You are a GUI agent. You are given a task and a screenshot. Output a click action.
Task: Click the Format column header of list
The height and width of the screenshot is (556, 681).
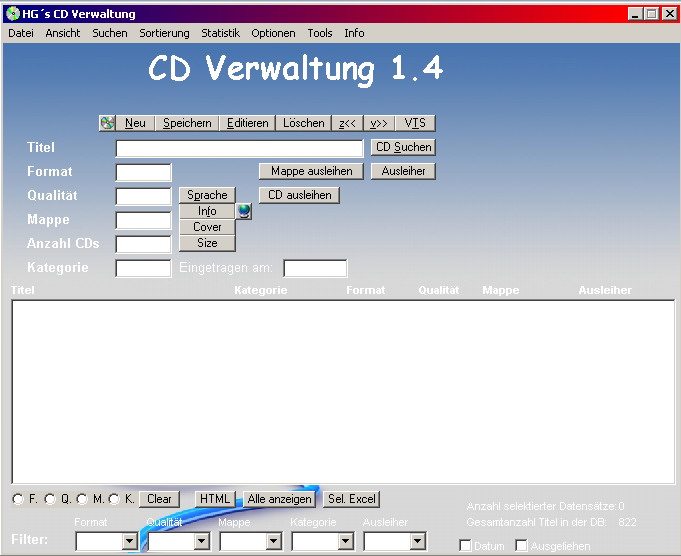click(x=365, y=290)
